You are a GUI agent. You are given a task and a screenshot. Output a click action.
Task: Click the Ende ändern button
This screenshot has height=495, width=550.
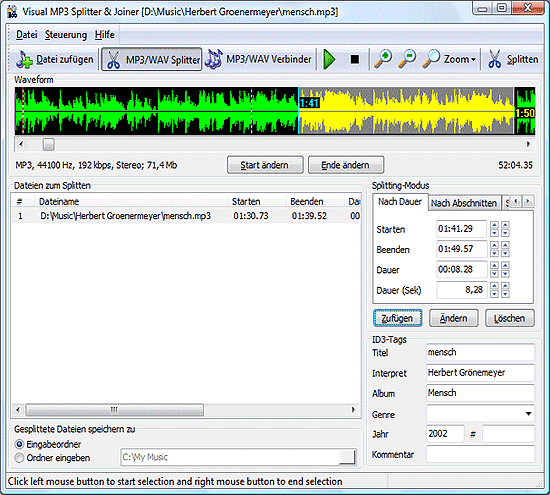click(x=346, y=165)
